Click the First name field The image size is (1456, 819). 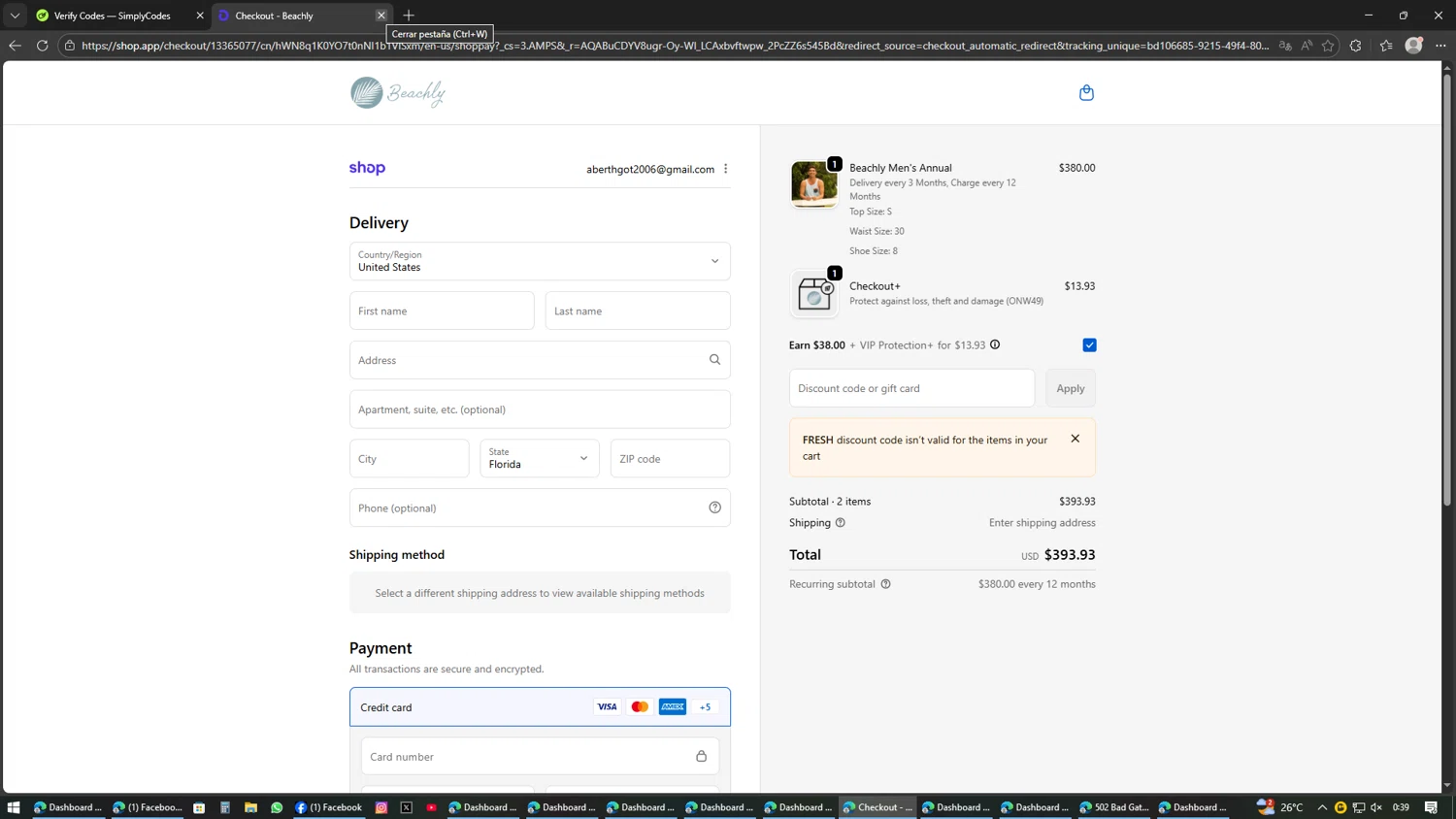pos(442,311)
